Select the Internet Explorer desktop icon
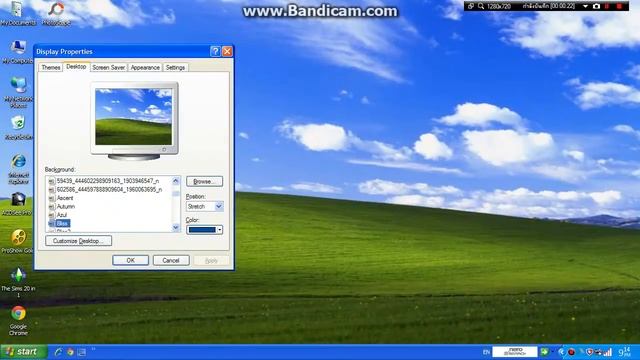The image size is (640, 360). [18, 169]
